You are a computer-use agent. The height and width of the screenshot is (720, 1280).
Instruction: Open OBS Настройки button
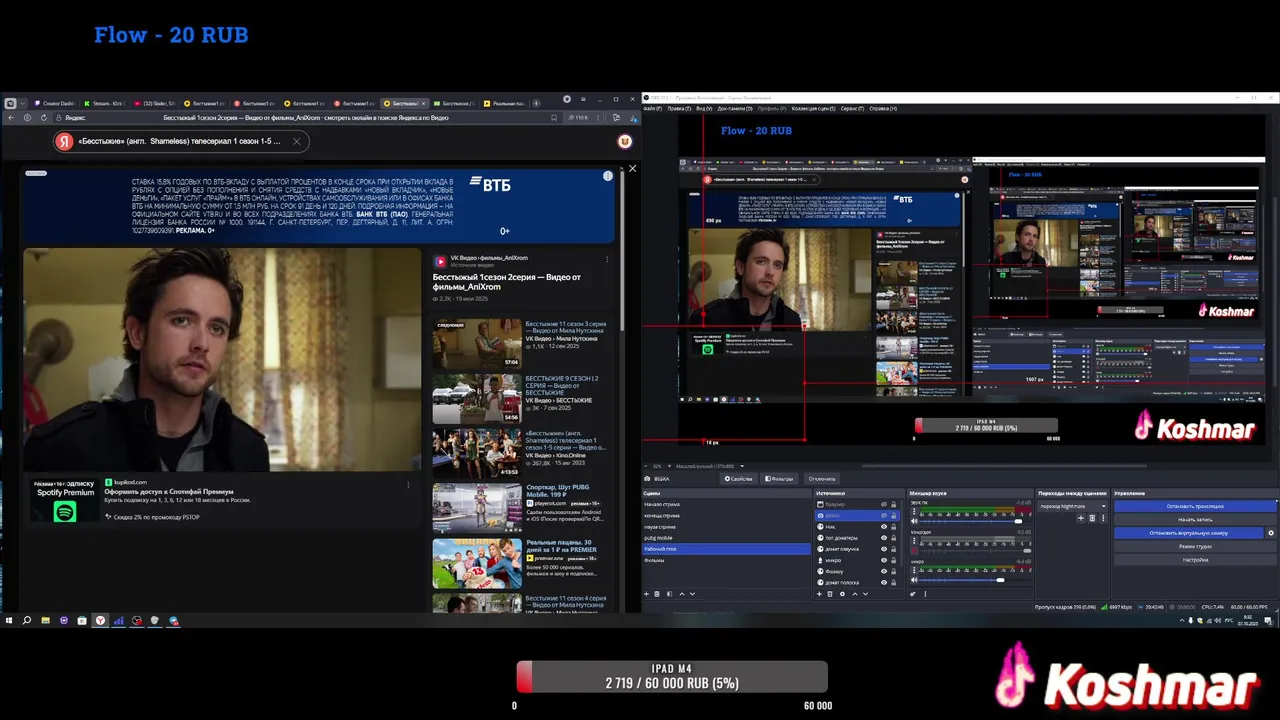(x=1195, y=560)
